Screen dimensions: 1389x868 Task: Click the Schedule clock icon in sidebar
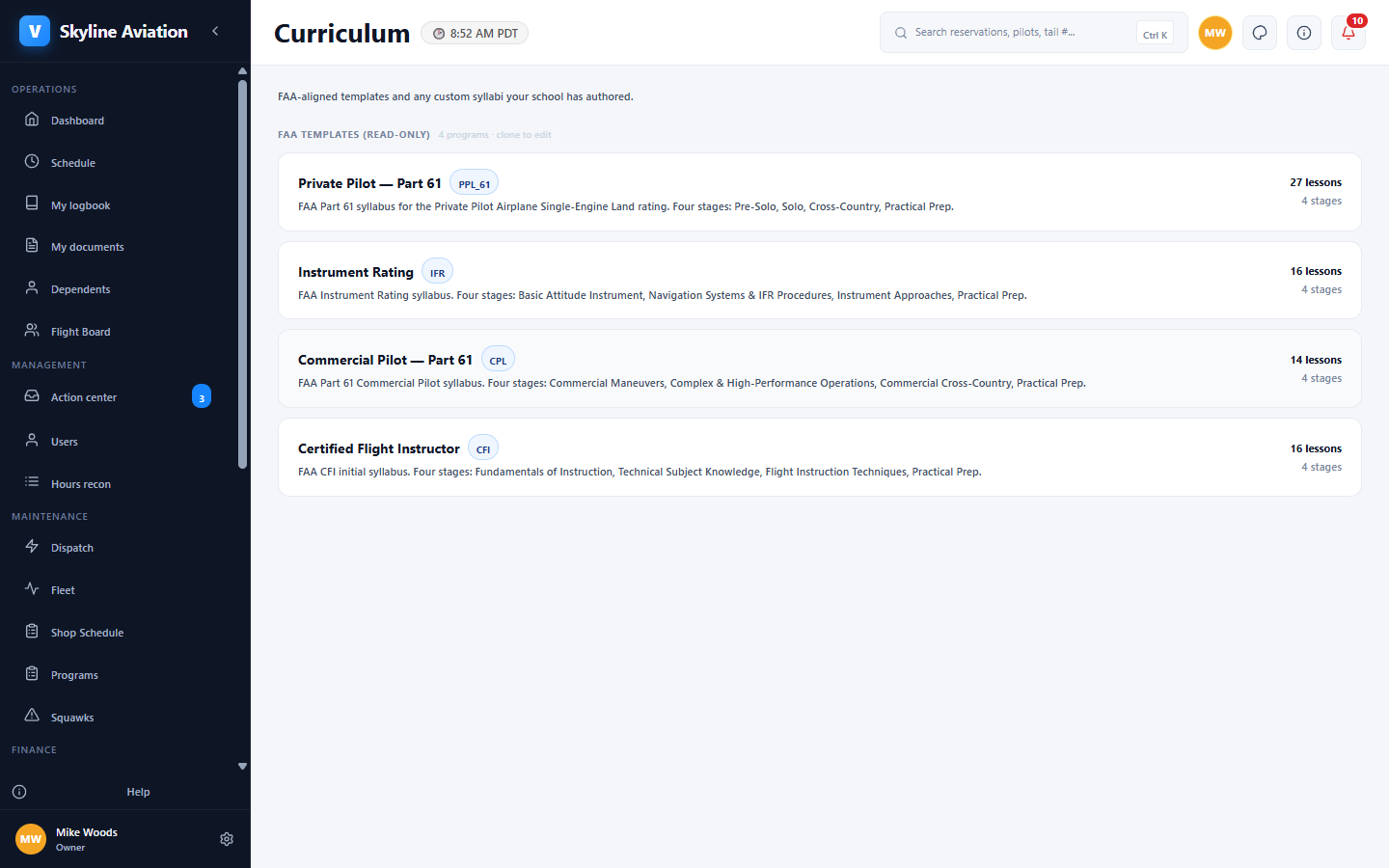[32, 162]
